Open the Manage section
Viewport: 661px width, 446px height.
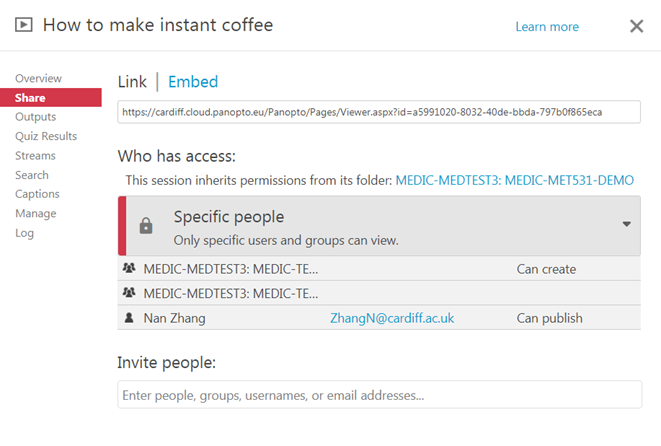tap(36, 213)
